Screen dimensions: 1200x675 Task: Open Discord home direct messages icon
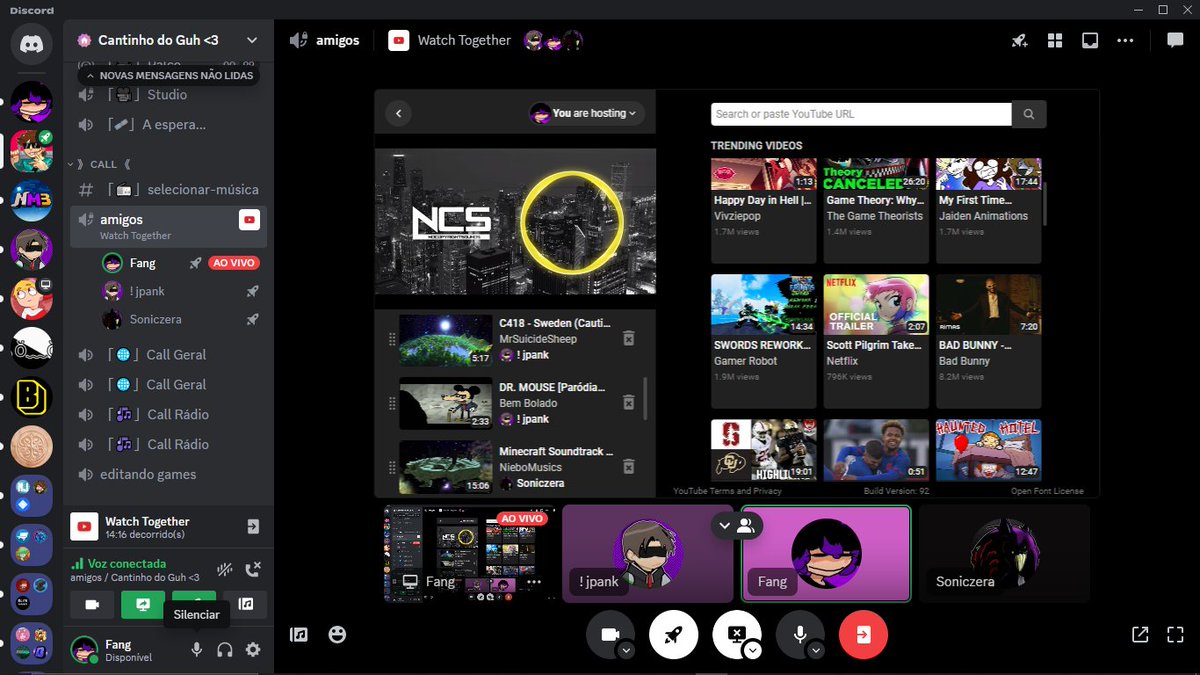[x=32, y=45]
